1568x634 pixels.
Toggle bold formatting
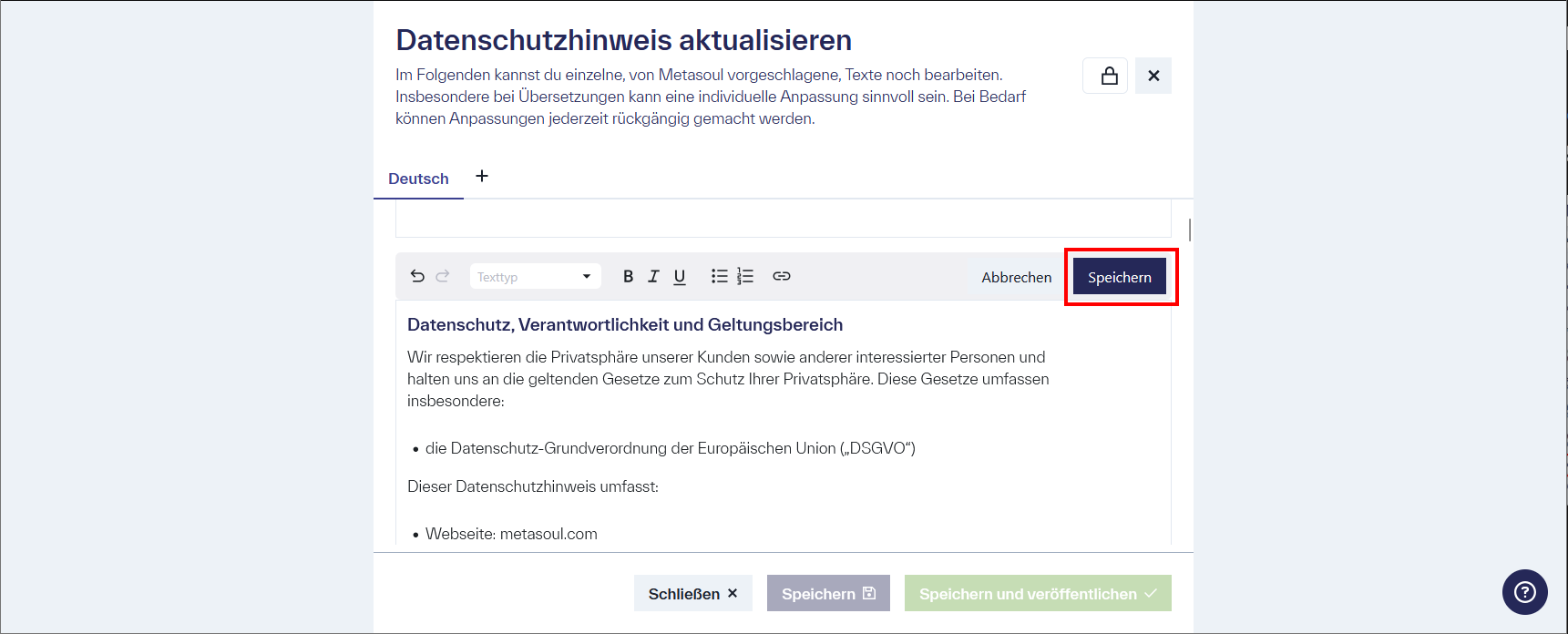coord(628,276)
